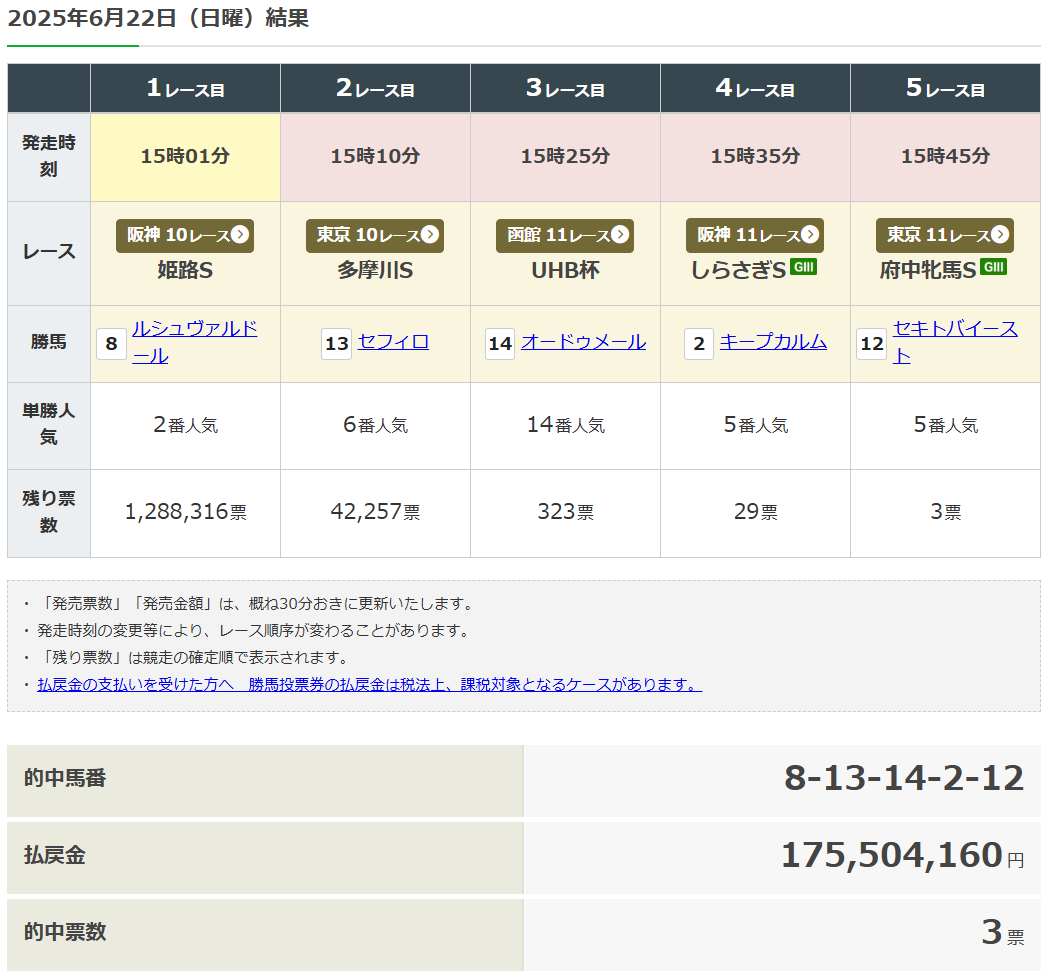Click the しらさぎS race name
This screenshot has width=1044, height=977.
(738, 270)
